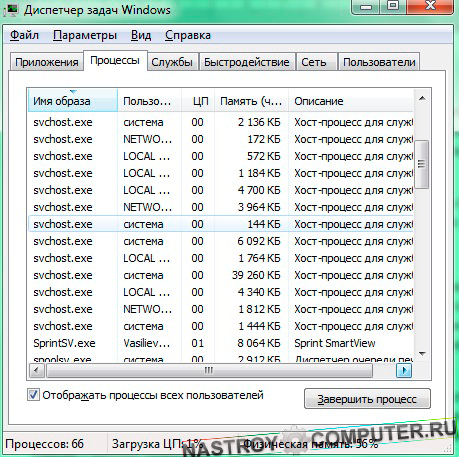
Task: Maximize the Task Manager window
Action: pyautogui.click(x=393, y=6)
